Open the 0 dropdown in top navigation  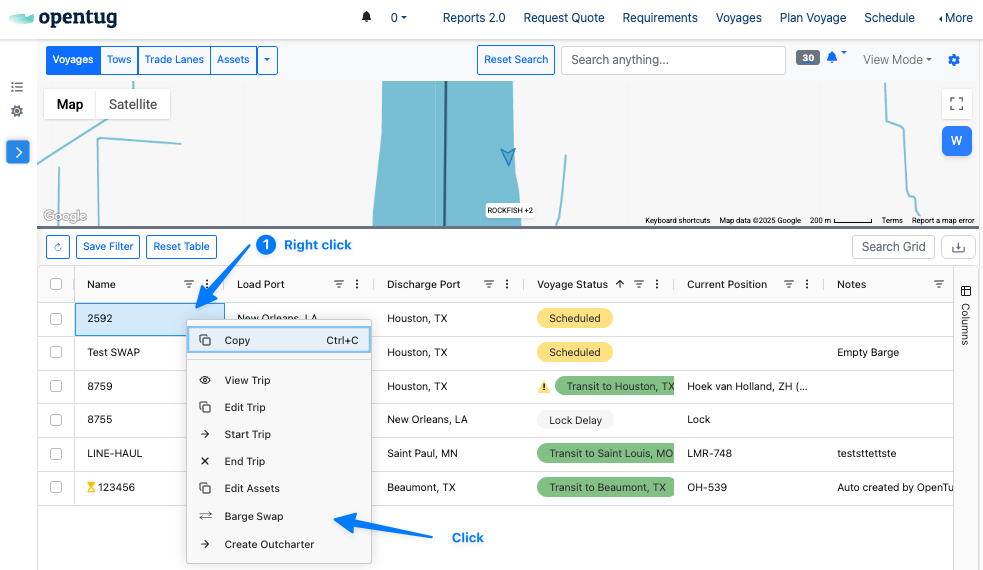398,18
